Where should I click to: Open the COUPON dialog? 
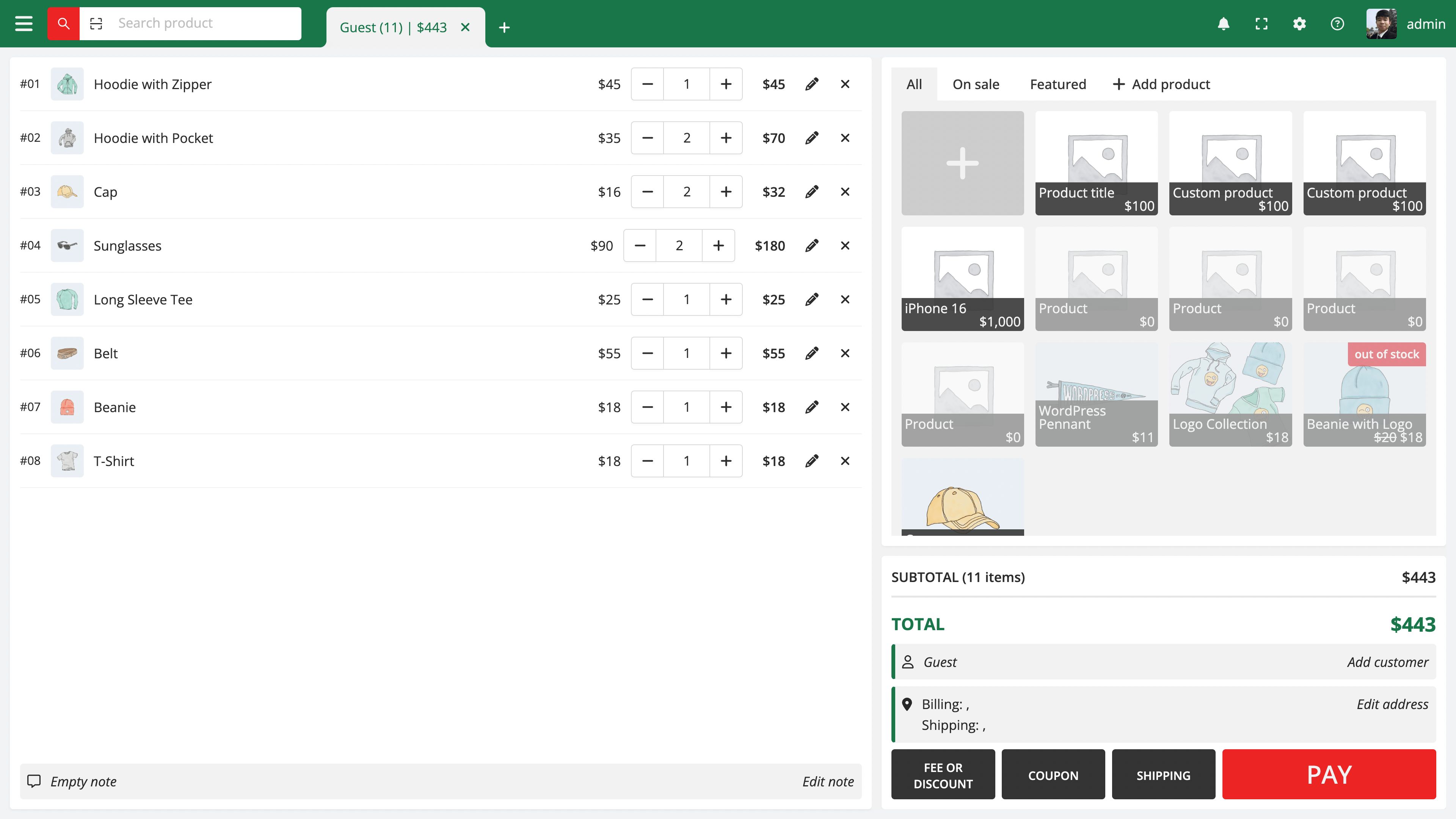tap(1053, 775)
